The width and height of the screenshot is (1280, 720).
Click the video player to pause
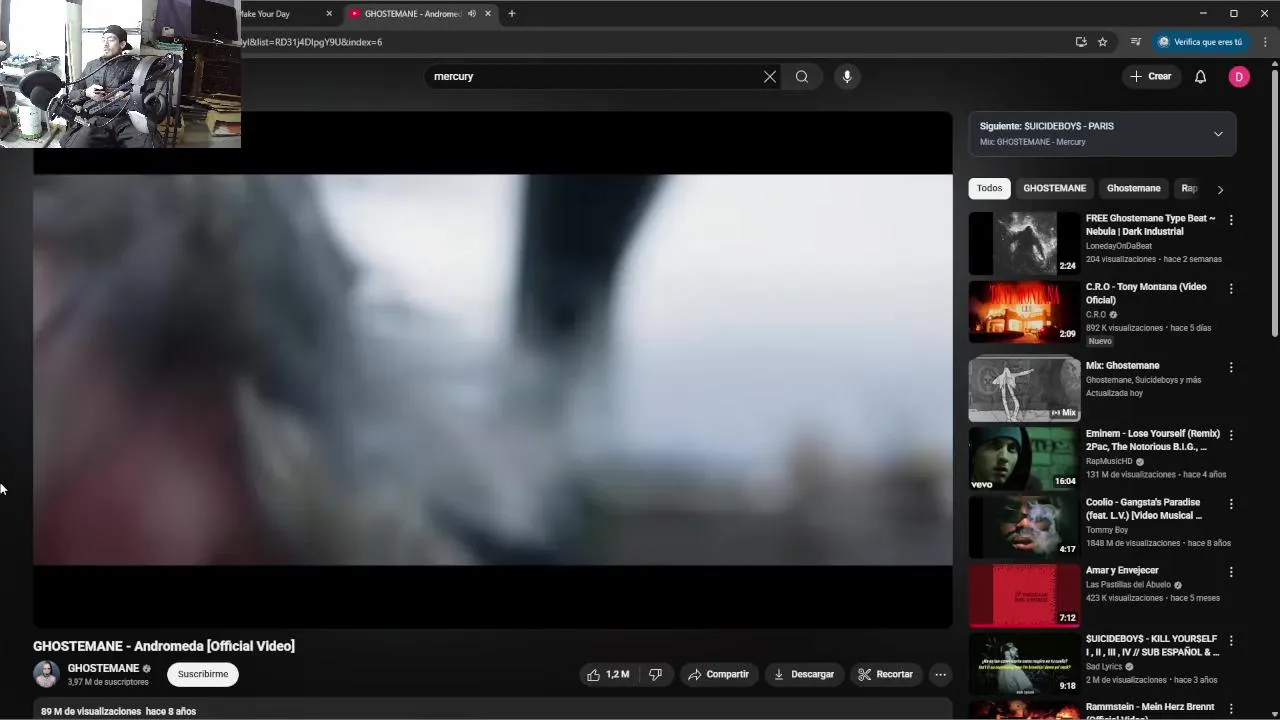pos(493,370)
